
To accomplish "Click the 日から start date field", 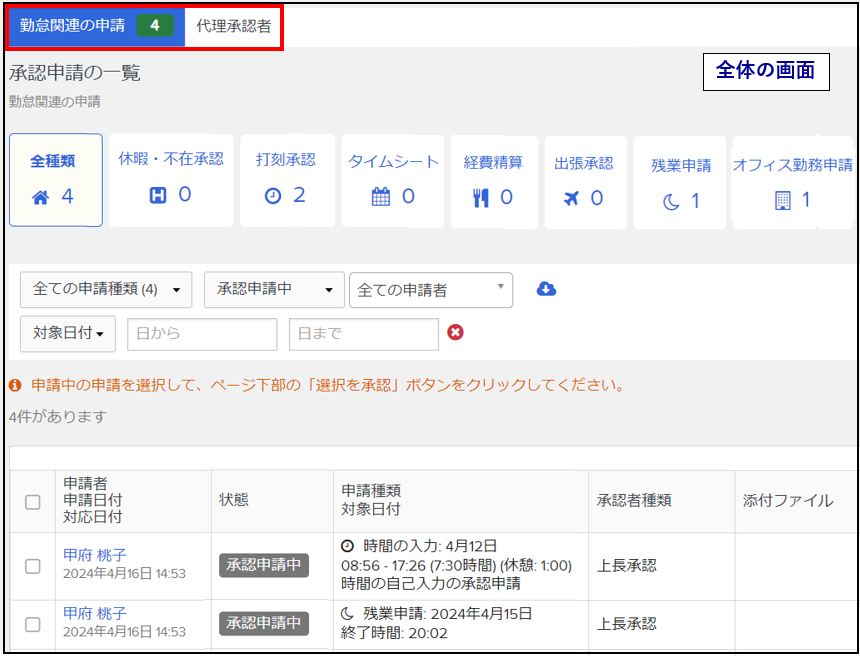I will (x=202, y=334).
